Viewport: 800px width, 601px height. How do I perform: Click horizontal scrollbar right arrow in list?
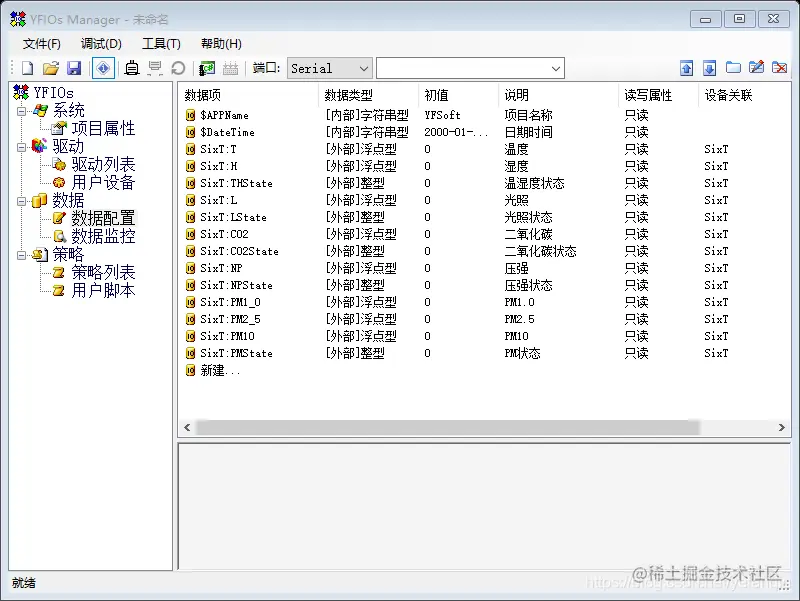(x=781, y=428)
